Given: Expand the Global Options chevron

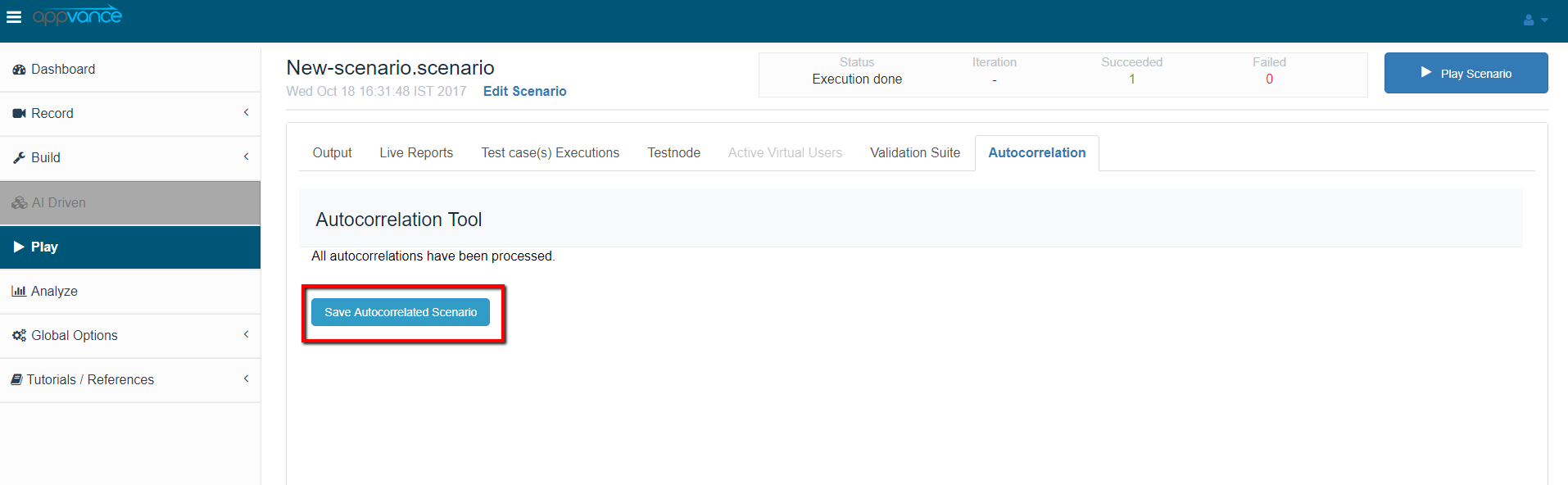Looking at the screenshot, I should pos(246,334).
